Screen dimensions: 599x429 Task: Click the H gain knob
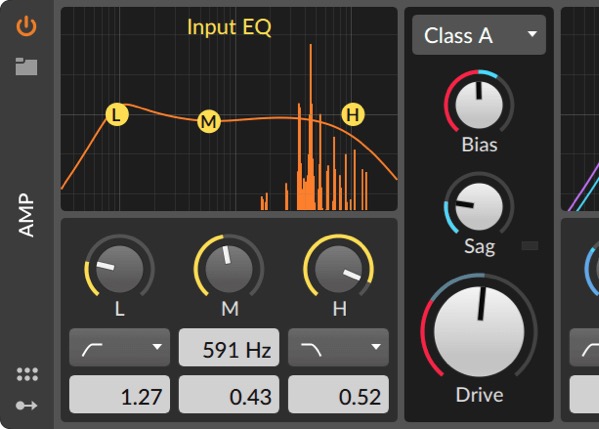[x=338, y=268]
